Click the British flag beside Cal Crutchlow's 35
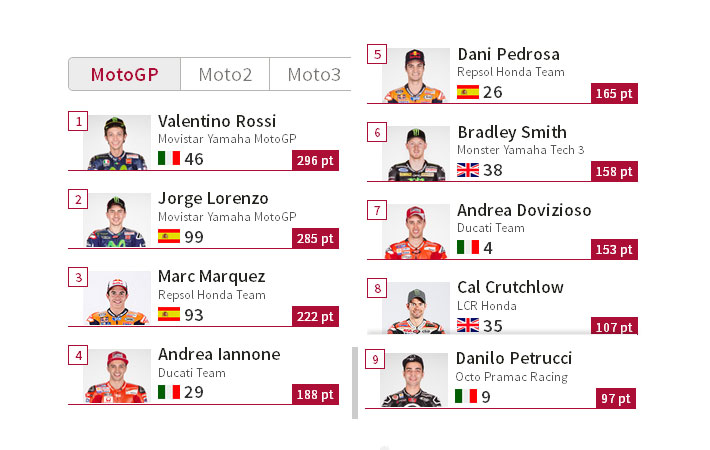The height and width of the screenshot is (450, 710). tap(468, 325)
